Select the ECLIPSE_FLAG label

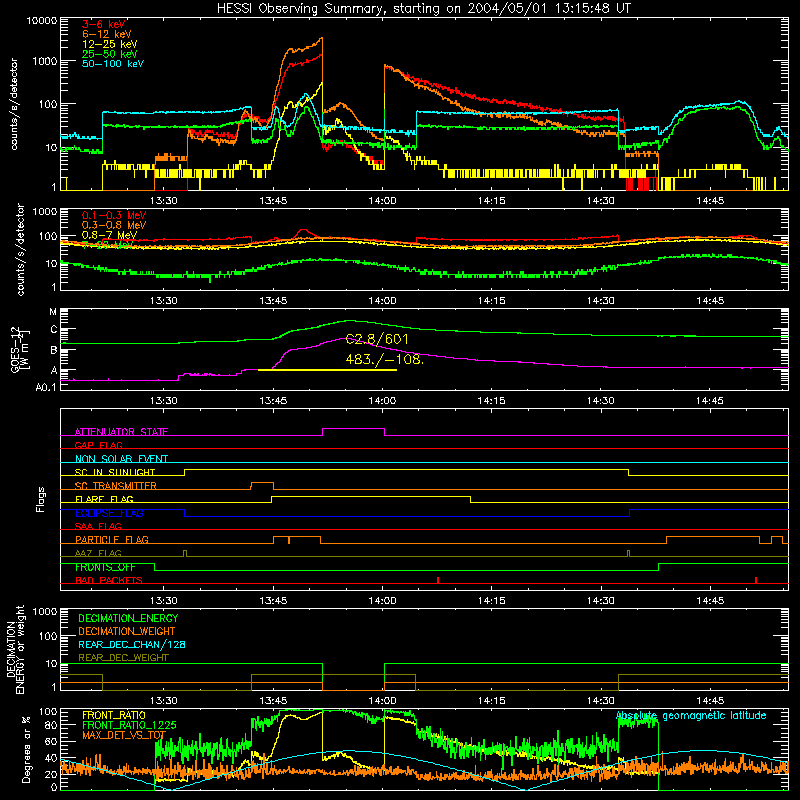coord(109,513)
